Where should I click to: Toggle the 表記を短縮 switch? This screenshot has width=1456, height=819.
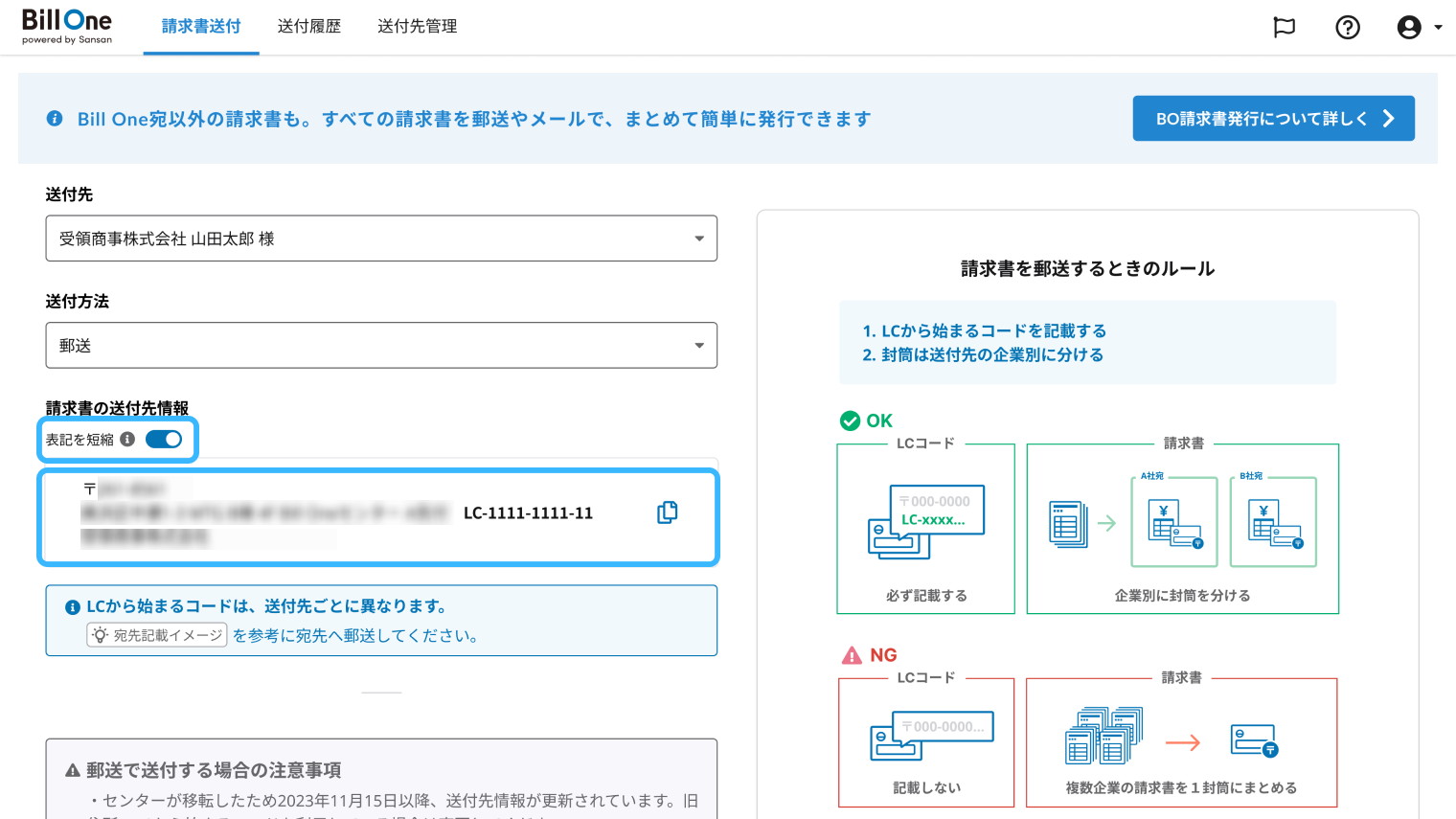pyautogui.click(x=164, y=440)
